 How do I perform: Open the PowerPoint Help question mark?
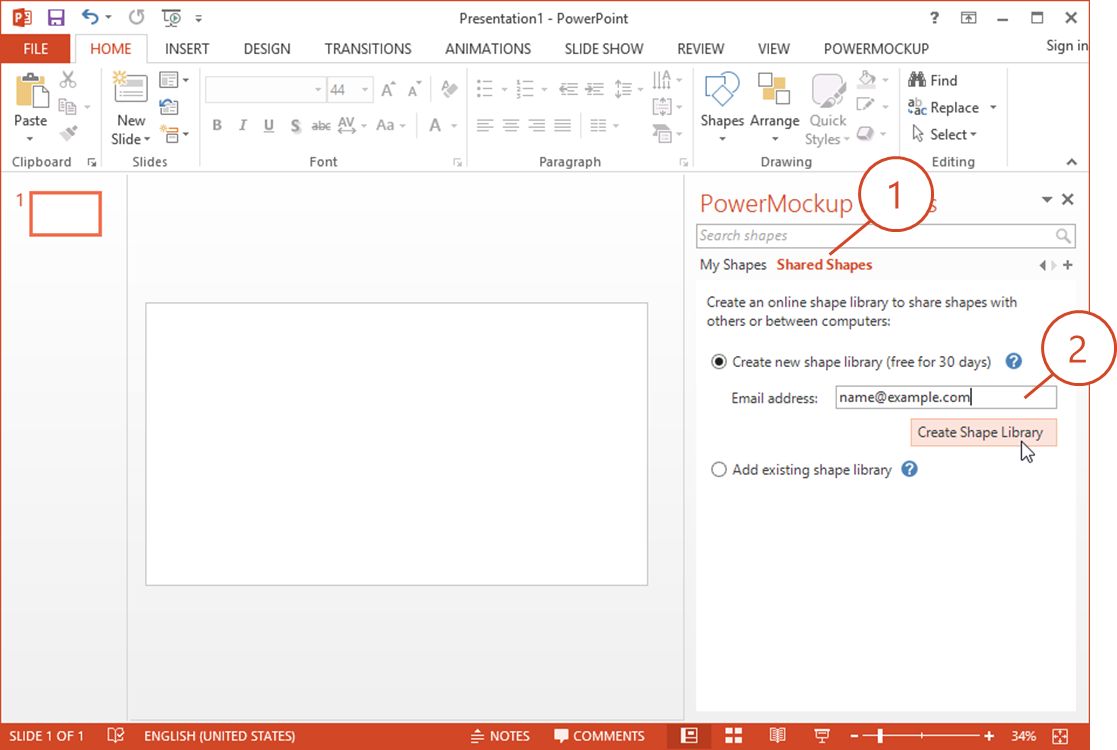coord(934,18)
